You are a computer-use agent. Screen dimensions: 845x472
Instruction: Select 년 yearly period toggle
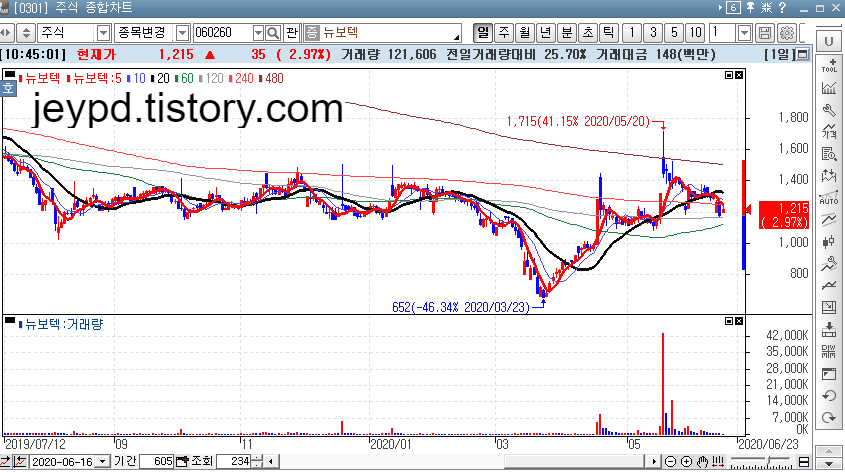pos(546,33)
